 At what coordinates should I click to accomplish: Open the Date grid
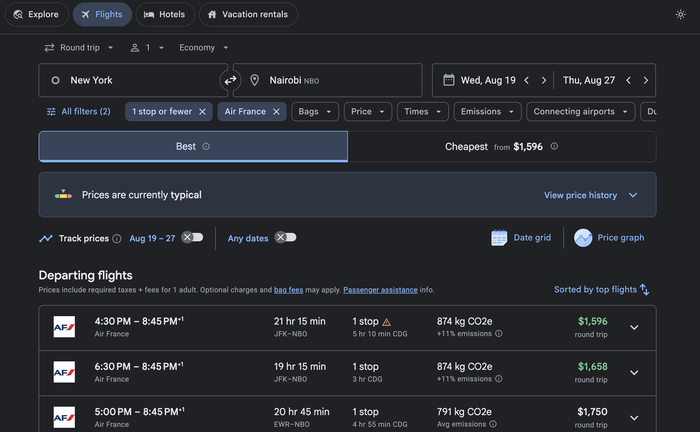coord(521,238)
